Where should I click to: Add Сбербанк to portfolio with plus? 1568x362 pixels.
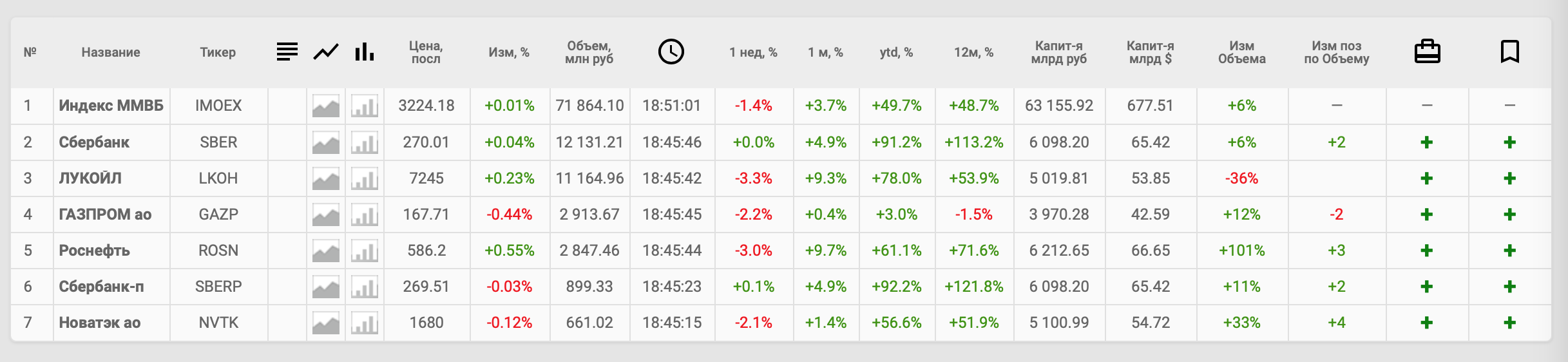pos(1427,142)
